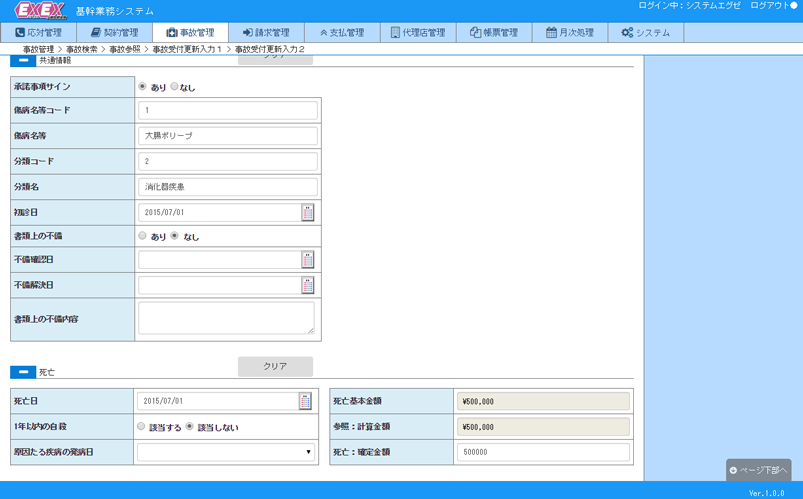Expand the 原因たる疾病の発病日 dropdown
The width and height of the screenshot is (803, 499).
[x=227, y=452]
